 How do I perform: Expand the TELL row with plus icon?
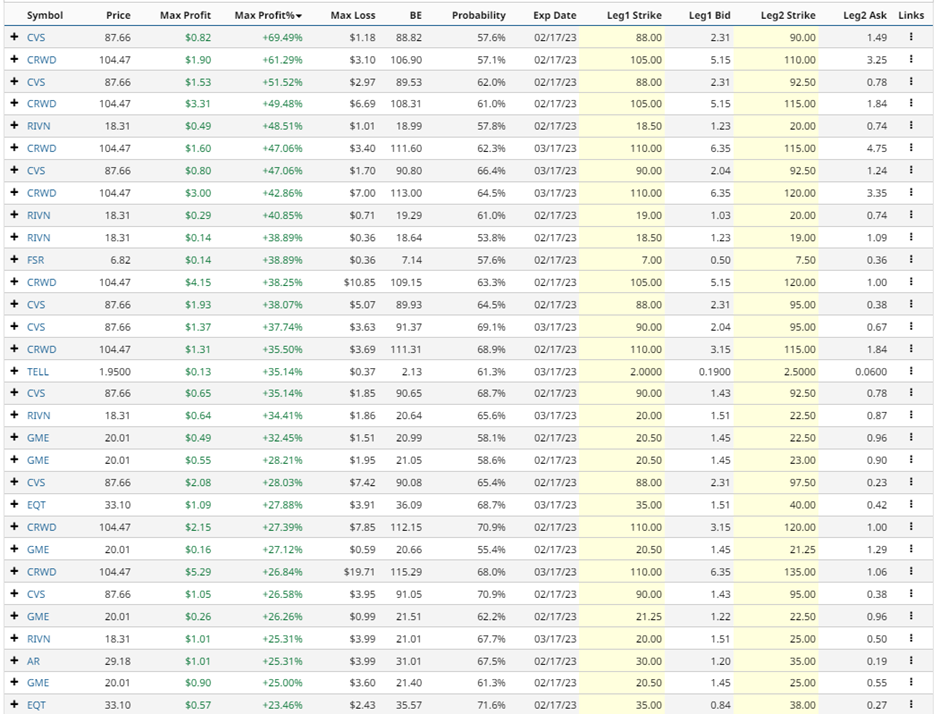(14, 371)
